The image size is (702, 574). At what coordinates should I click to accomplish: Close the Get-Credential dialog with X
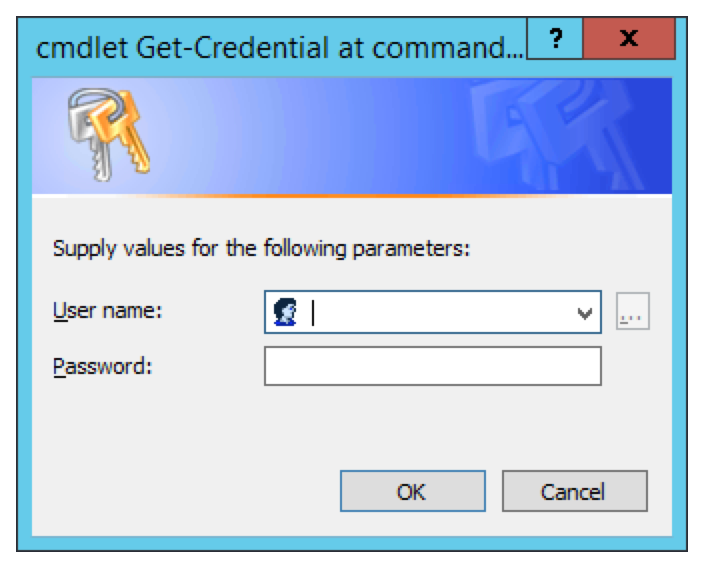tap(628, 41)
